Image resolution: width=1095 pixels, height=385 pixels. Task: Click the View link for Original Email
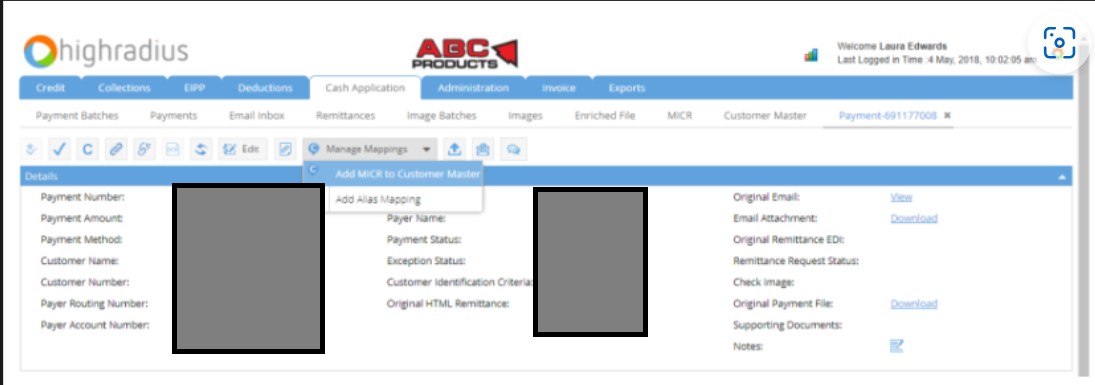(x=902, y=197)
